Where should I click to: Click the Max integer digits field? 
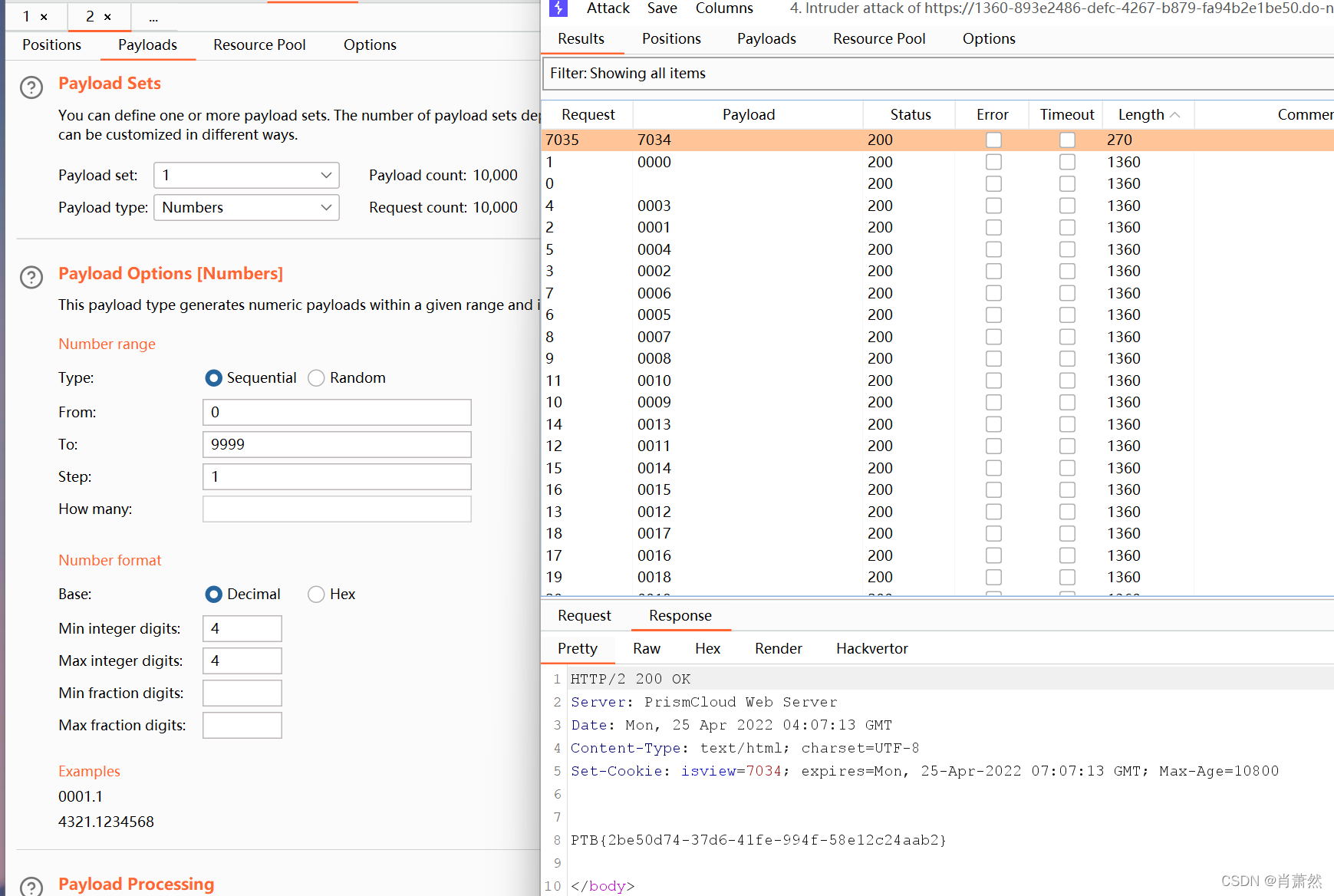[242, 661]
